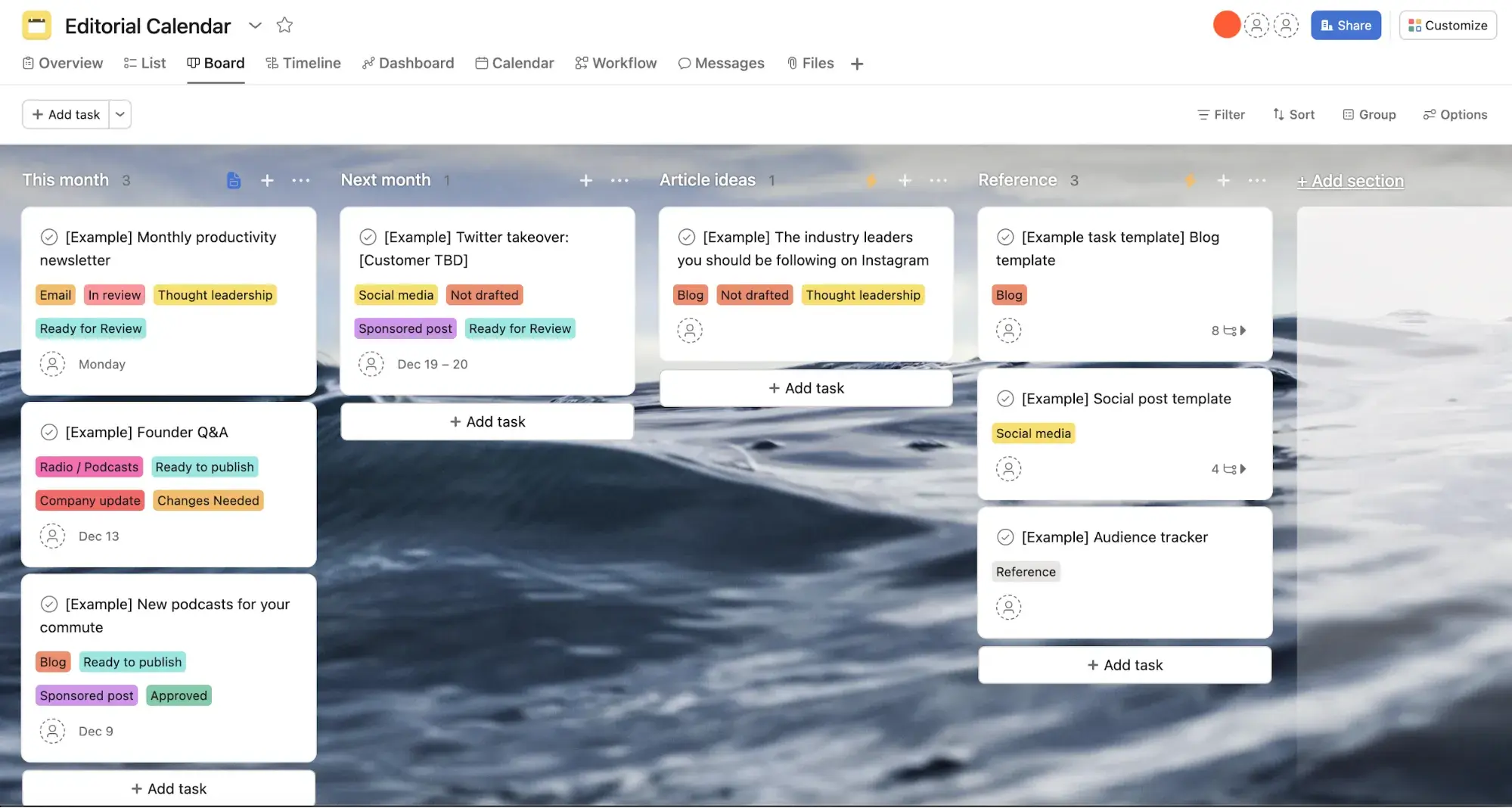Click the second empty member avatar placeholder

[x=1286, y=25]
